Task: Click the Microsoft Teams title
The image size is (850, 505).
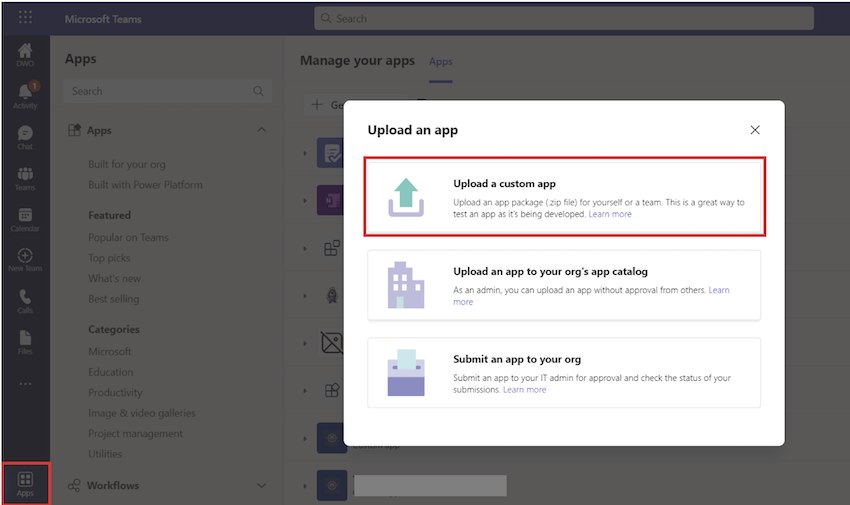Action: pos(103,19)
